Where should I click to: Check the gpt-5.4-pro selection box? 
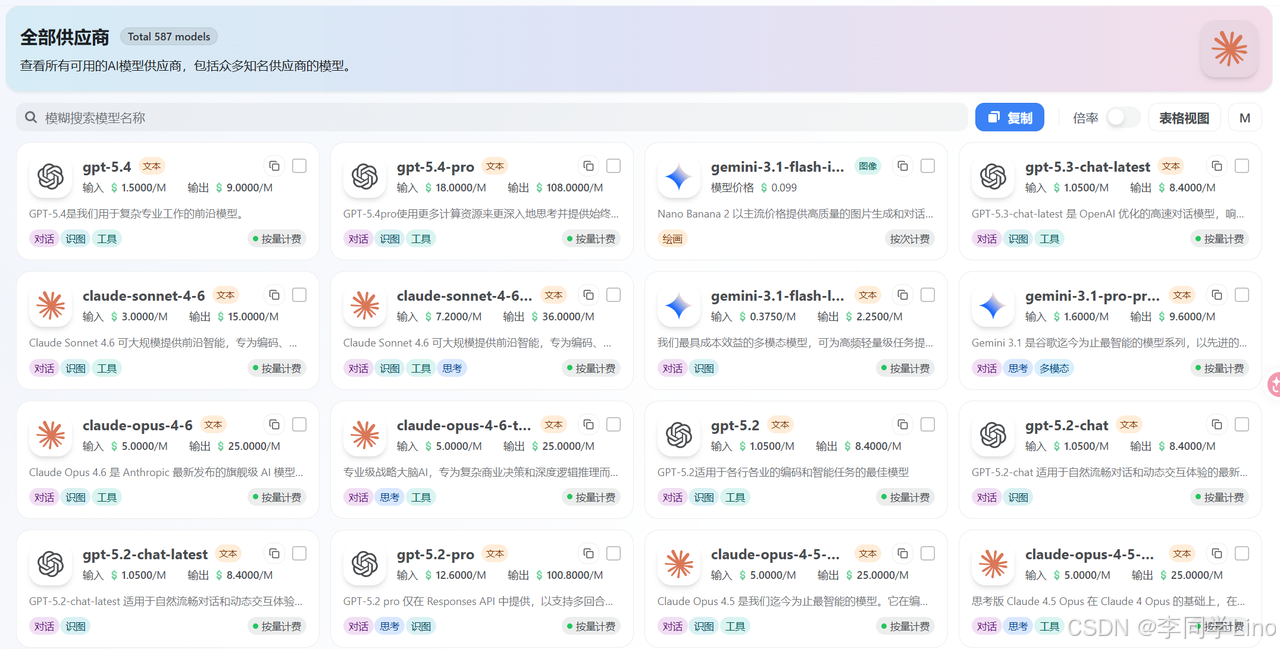pos(613,166)
